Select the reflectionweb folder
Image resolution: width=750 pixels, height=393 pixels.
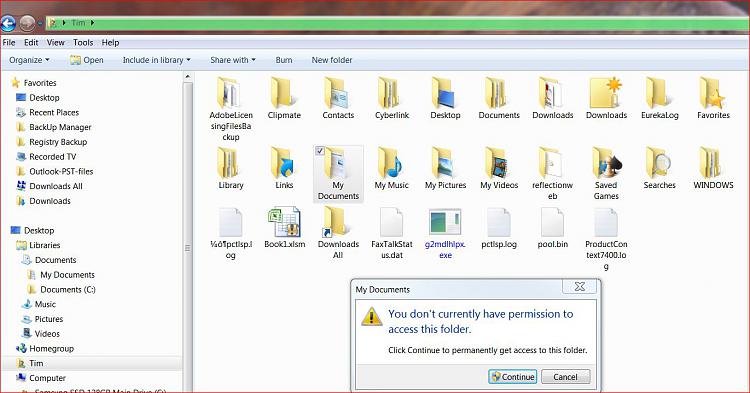pos(552,174)
